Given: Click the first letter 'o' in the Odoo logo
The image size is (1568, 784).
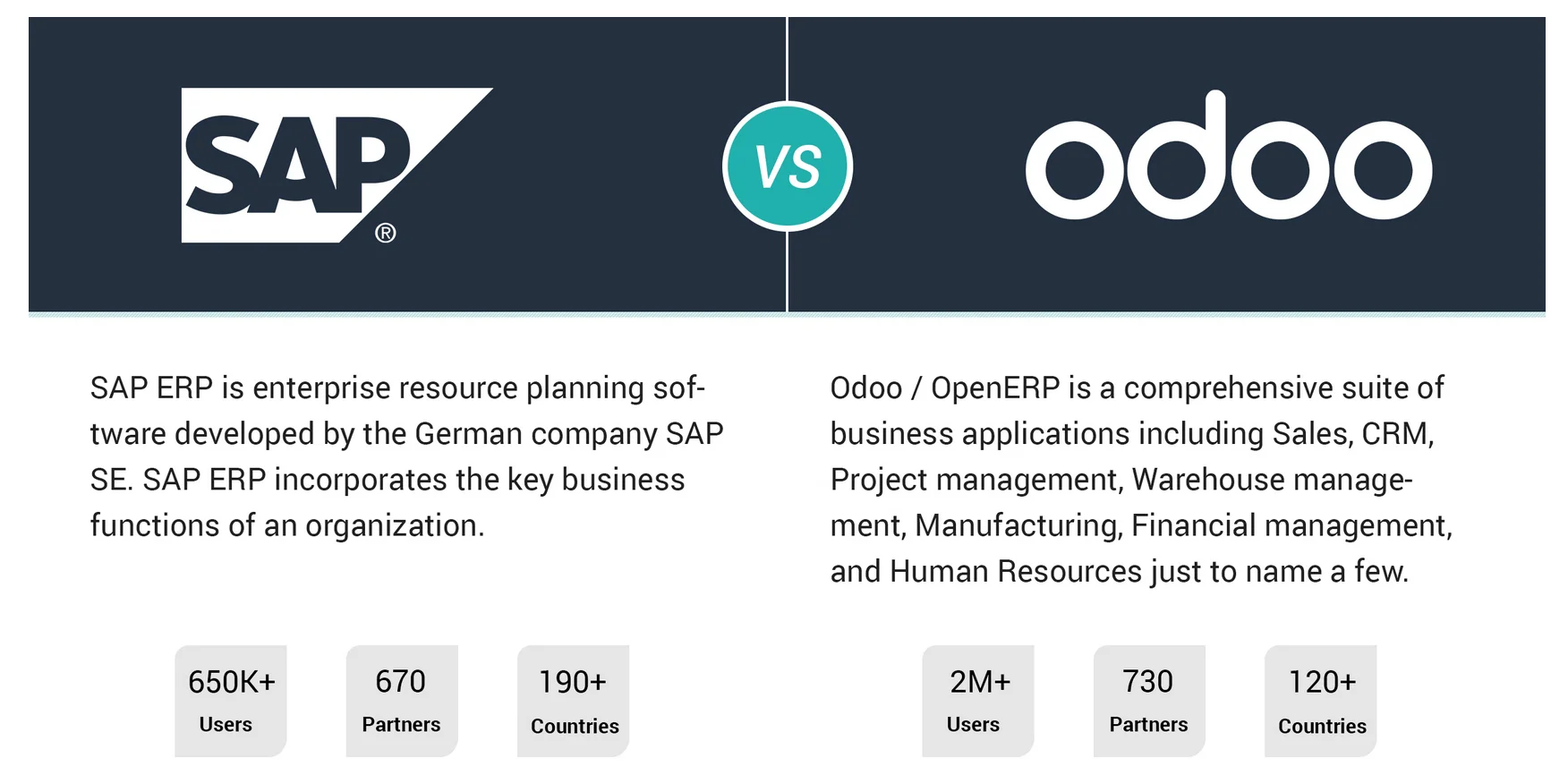Looking at the screenshot, I should click(1075, 169).
